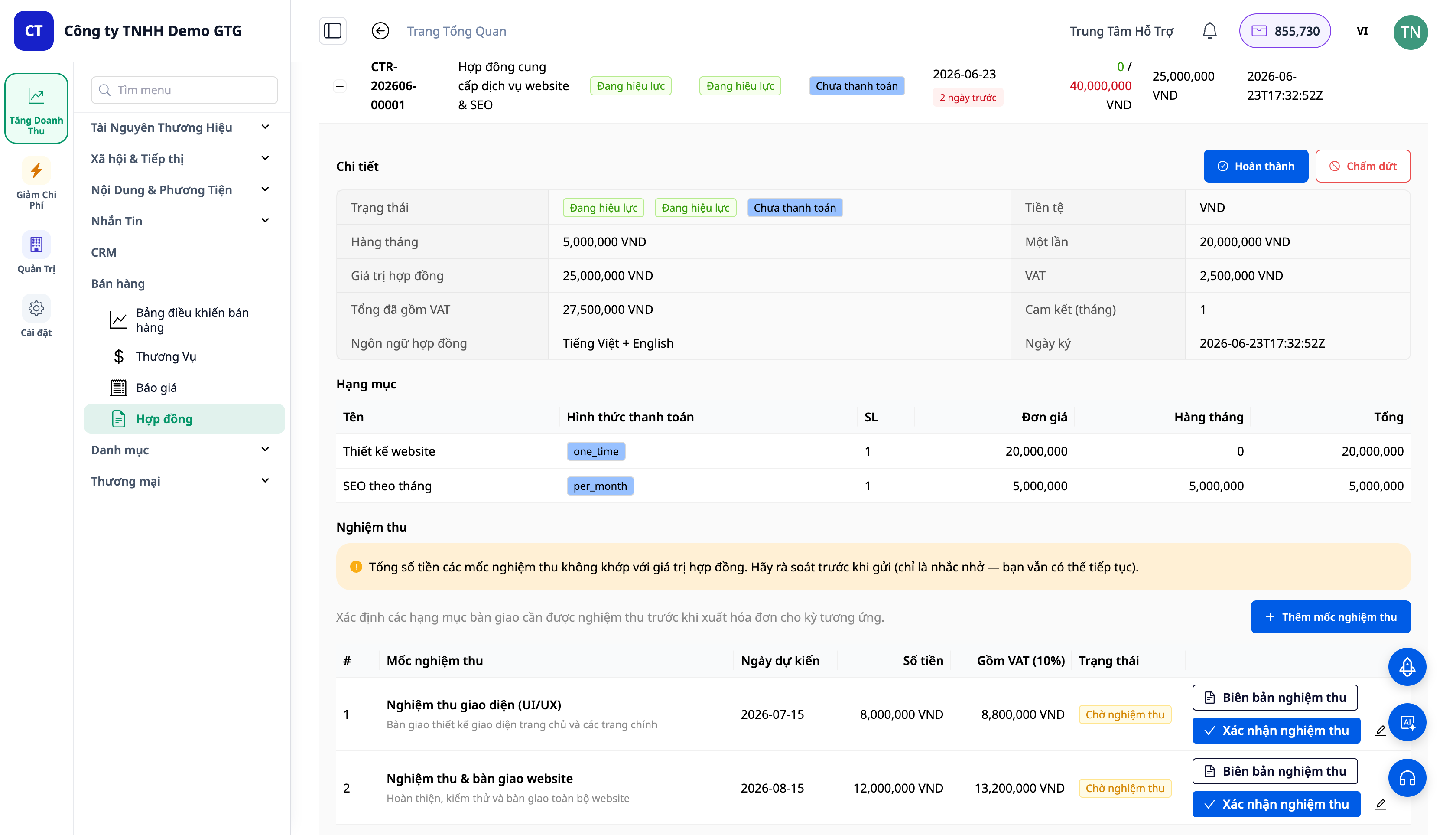Screen dimensions: 1456x835
Task: Click the back arrow icon
Action: [380, 31]
